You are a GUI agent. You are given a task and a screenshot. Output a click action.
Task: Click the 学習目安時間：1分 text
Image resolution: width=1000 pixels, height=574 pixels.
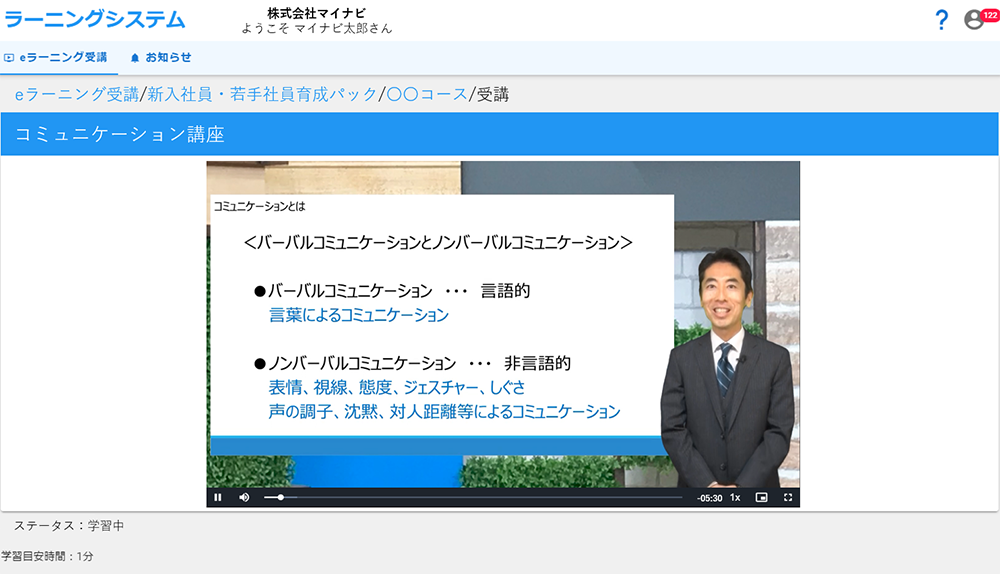[x=47, y=556]
